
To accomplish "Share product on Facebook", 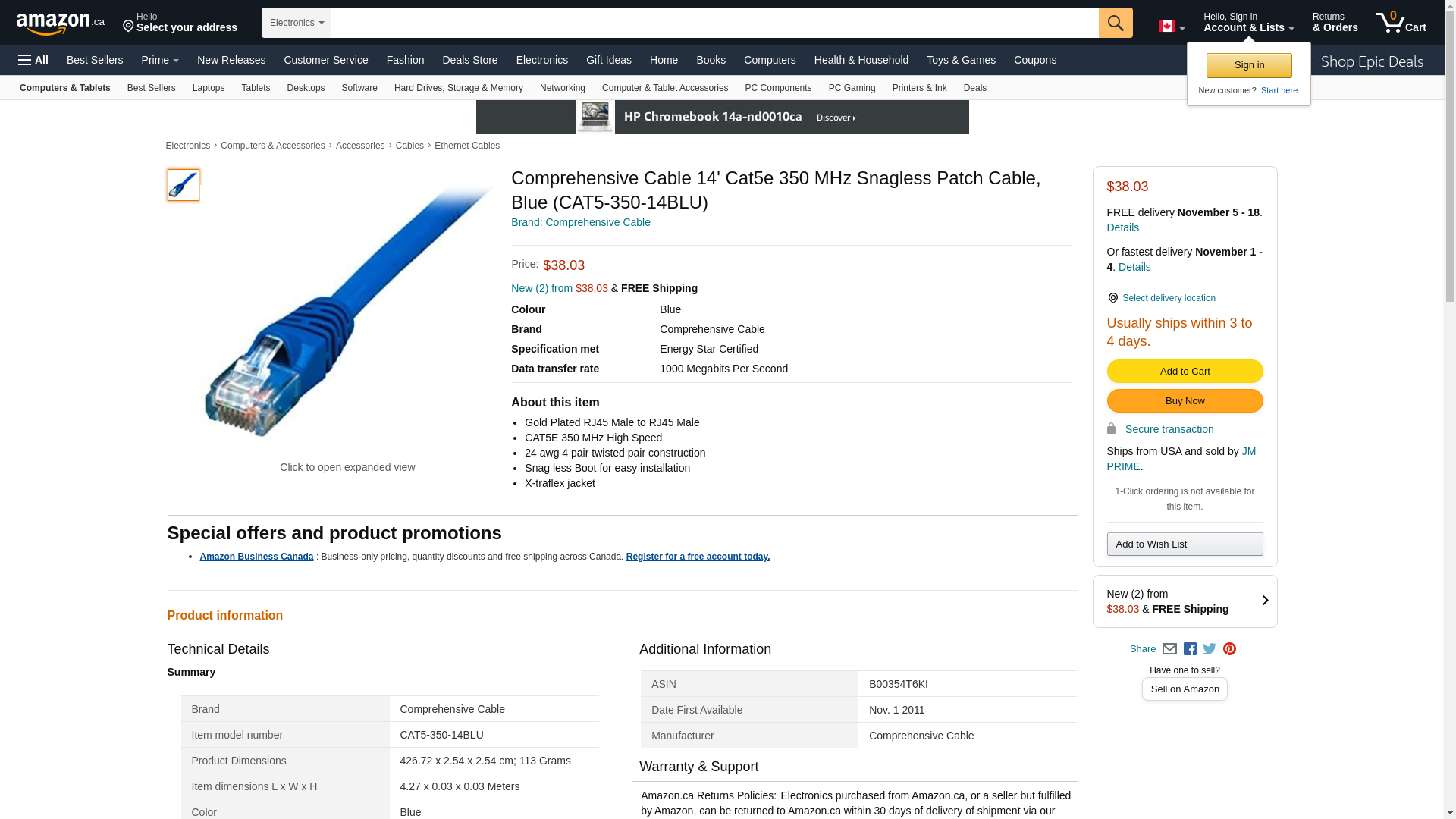I will click(1190, 649).
